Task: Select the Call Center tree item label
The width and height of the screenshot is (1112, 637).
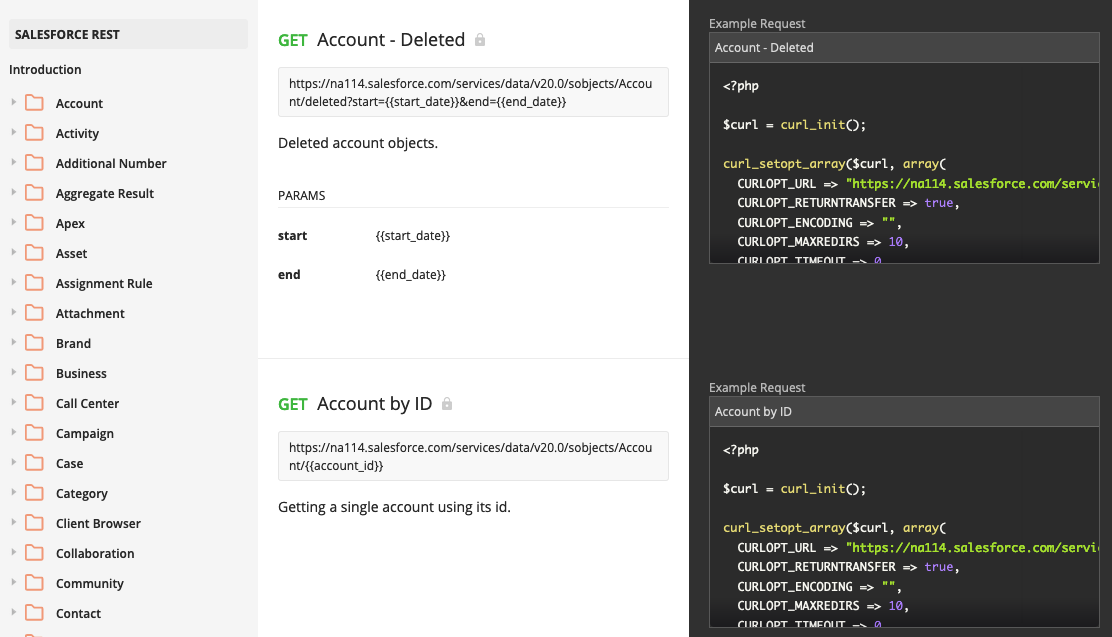Action: tap(87, 404)
